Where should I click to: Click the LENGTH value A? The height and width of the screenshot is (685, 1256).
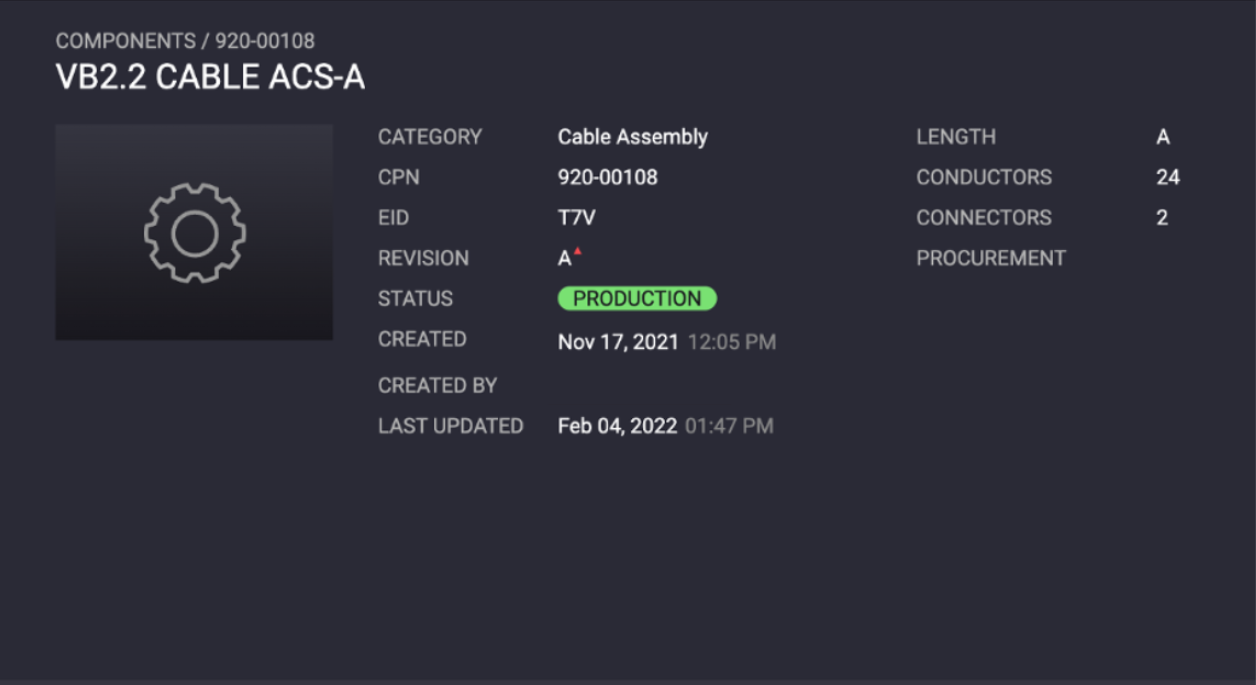[x=1163, y=137]
